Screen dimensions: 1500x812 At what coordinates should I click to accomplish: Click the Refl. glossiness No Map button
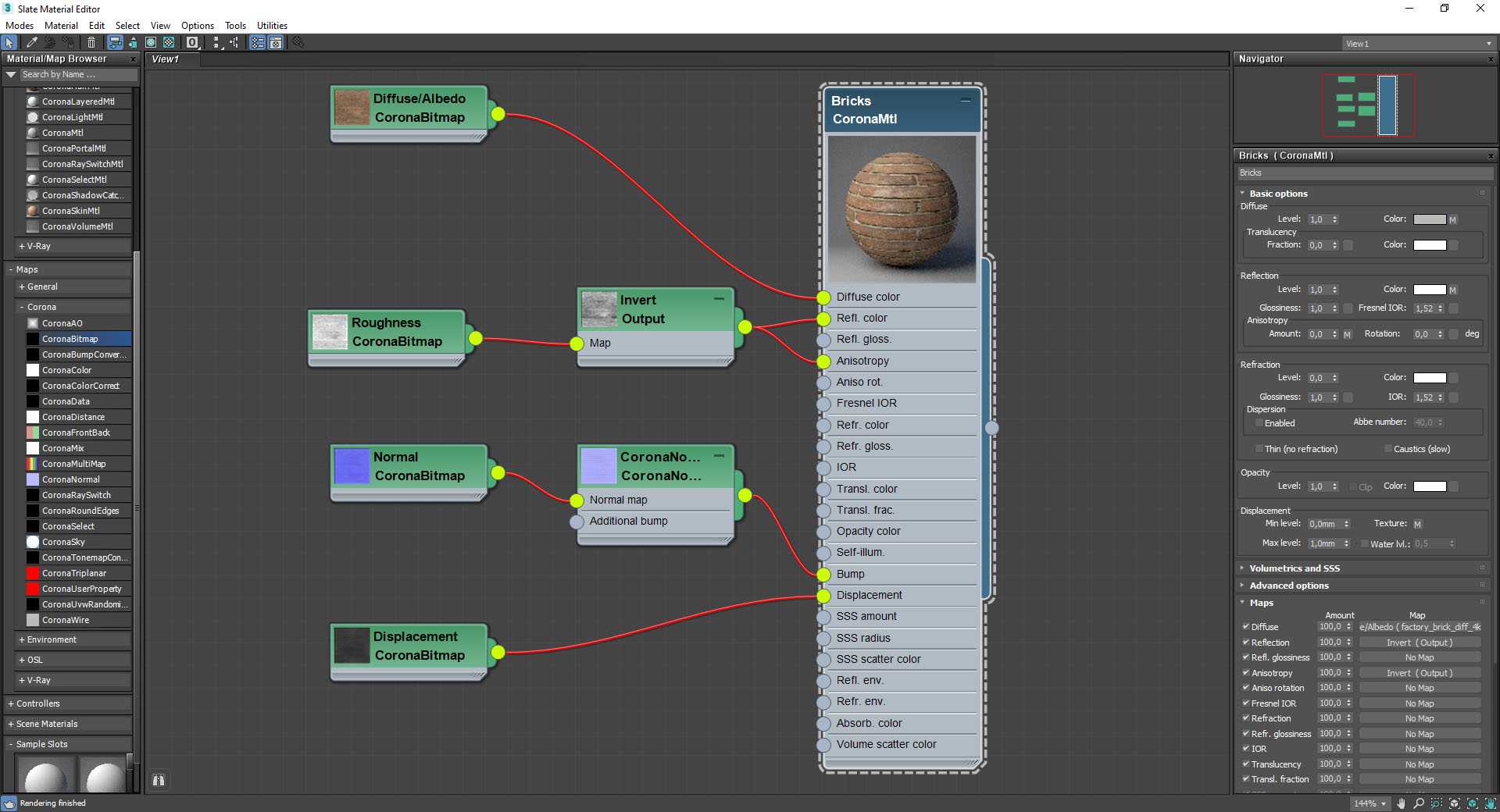click(1419, 657)
